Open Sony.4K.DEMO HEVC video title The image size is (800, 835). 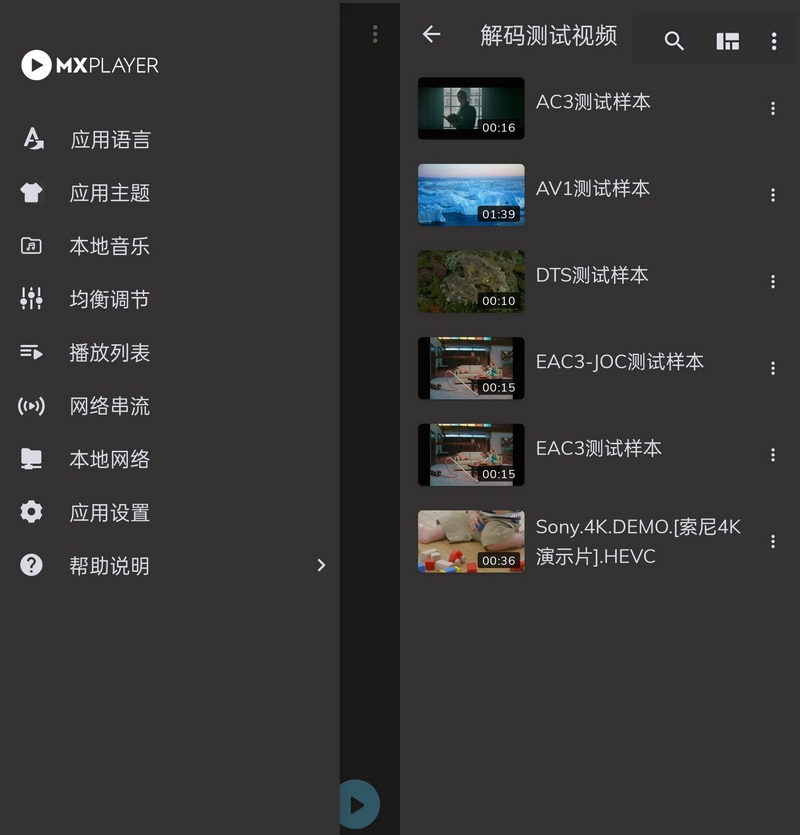638,541
